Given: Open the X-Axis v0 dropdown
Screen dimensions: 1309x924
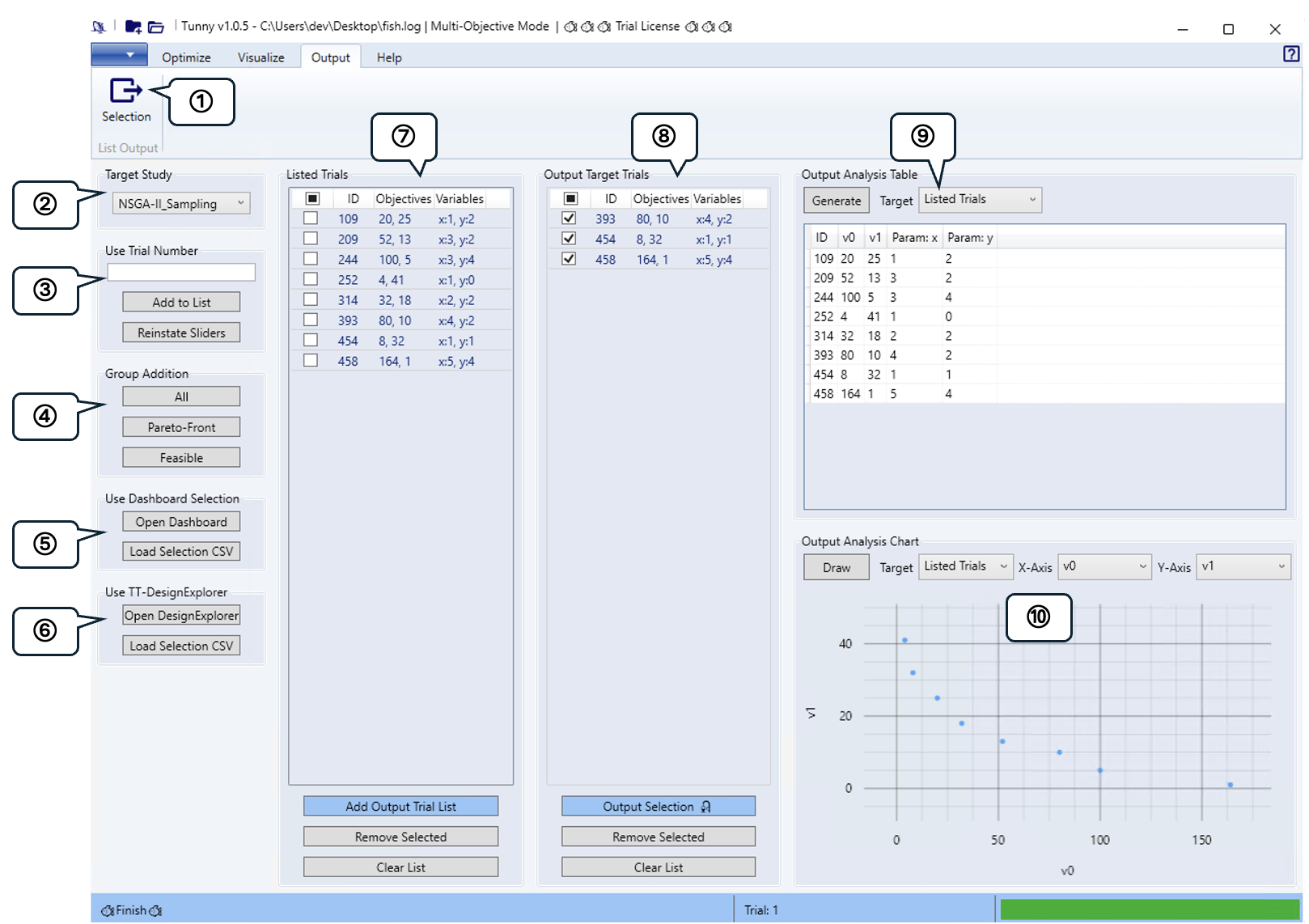Looking at the screenshot, I should [1105, 566].
